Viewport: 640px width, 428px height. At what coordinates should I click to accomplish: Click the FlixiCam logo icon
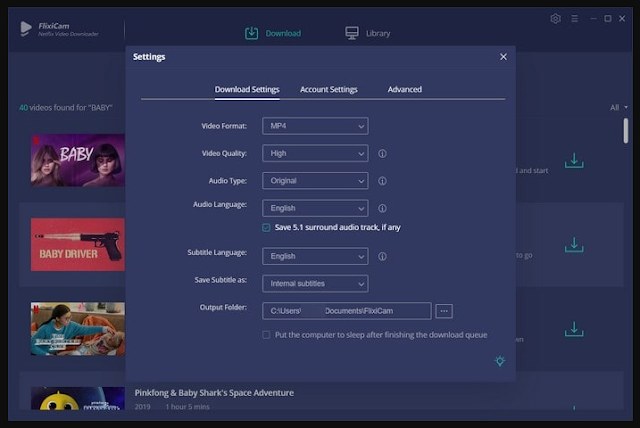click(26, 29)
